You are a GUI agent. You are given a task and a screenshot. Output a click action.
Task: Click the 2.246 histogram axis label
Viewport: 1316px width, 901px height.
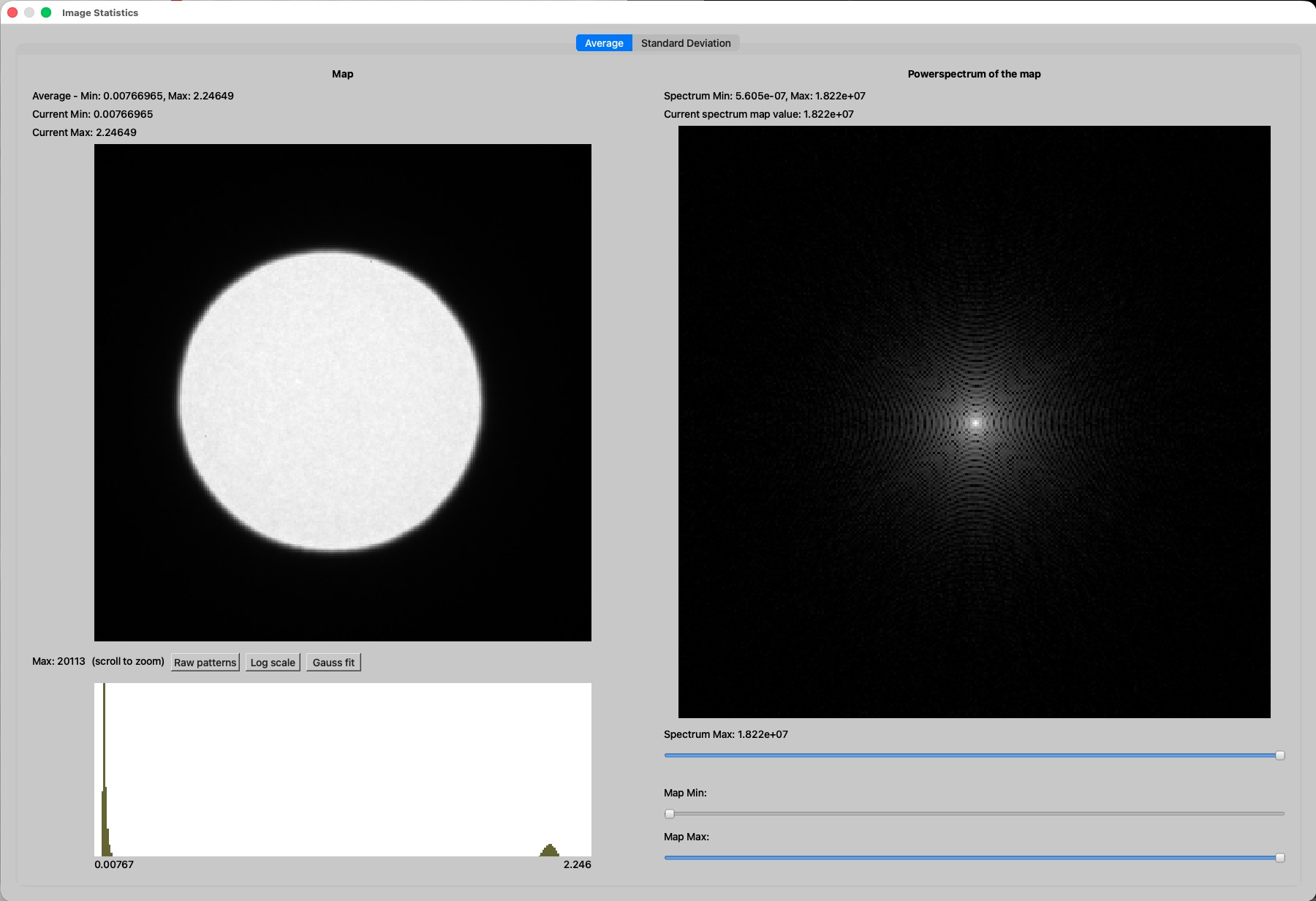[577, 864]
